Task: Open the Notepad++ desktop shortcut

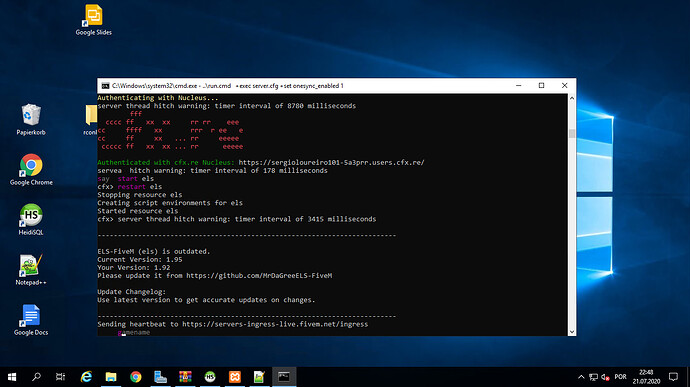Action: coord(31,270)
